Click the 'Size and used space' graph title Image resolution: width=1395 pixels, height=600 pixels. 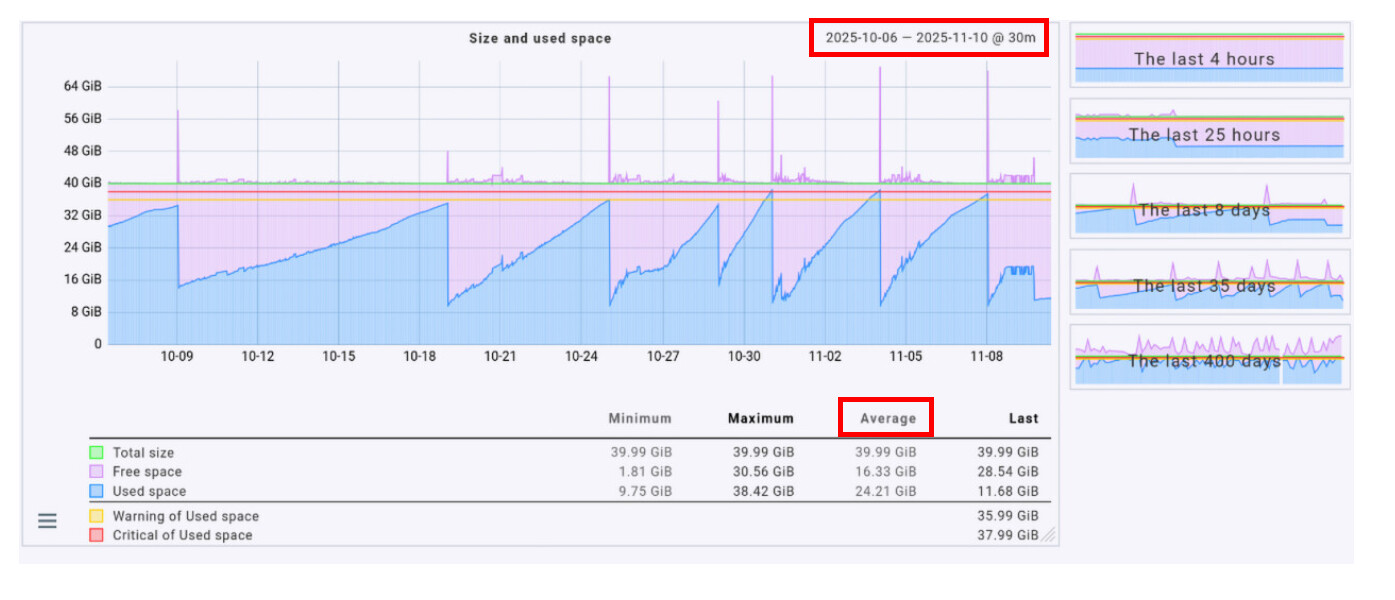tap(540, 39)
